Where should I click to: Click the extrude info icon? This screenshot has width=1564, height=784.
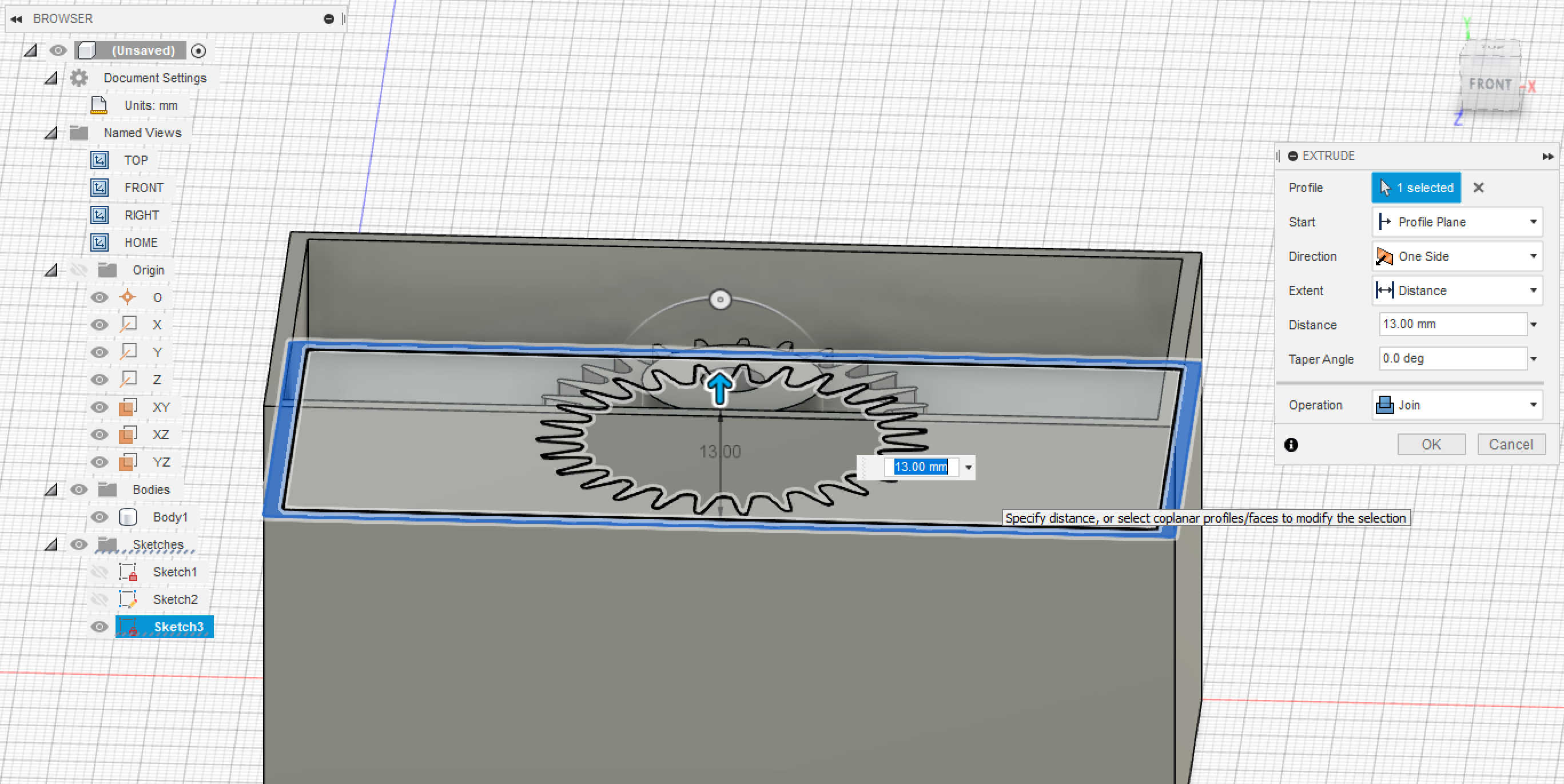pyautogui.click(x=1291, y=444)
